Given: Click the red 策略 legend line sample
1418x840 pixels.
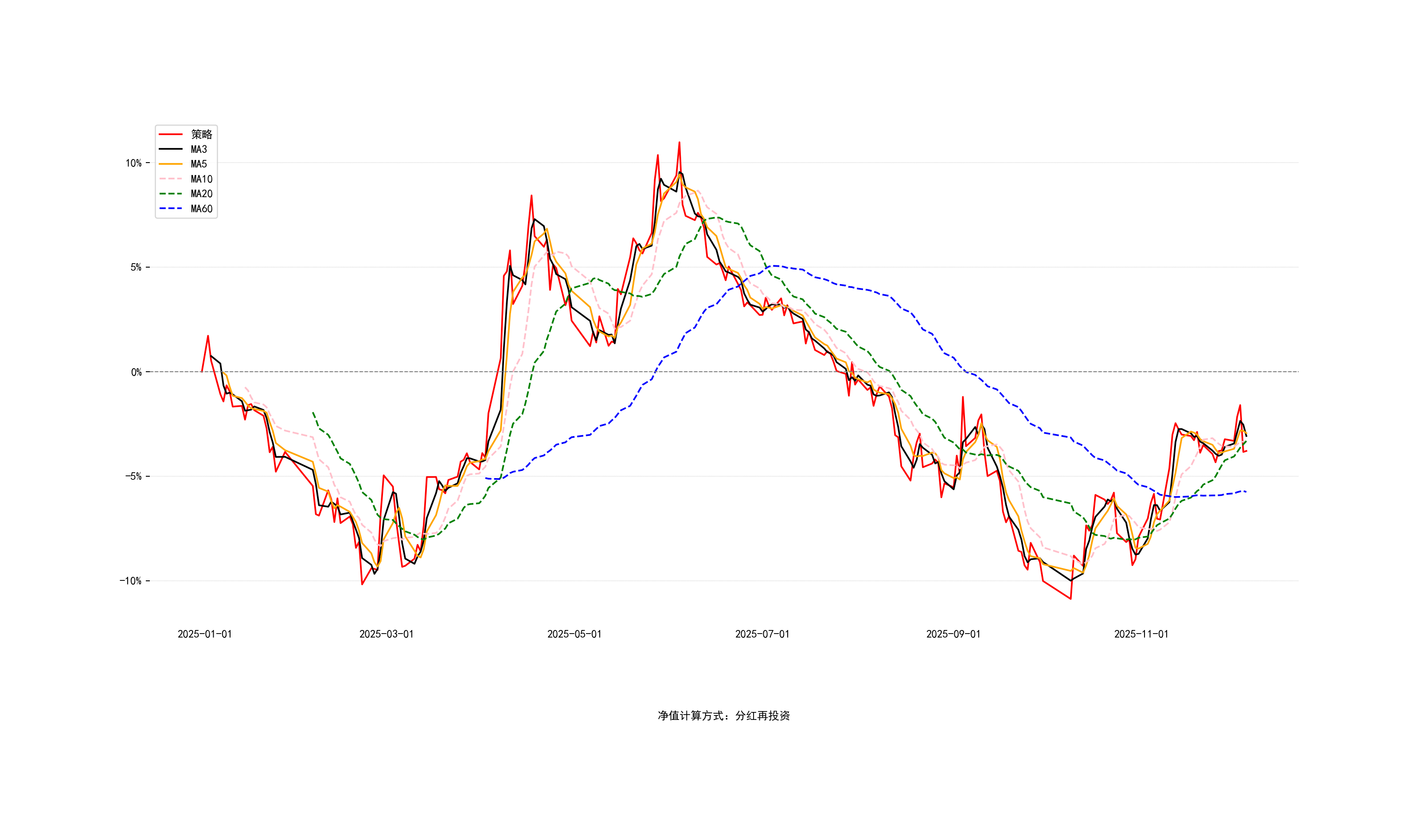Looking at the screenshot, I should coord(171,134).
